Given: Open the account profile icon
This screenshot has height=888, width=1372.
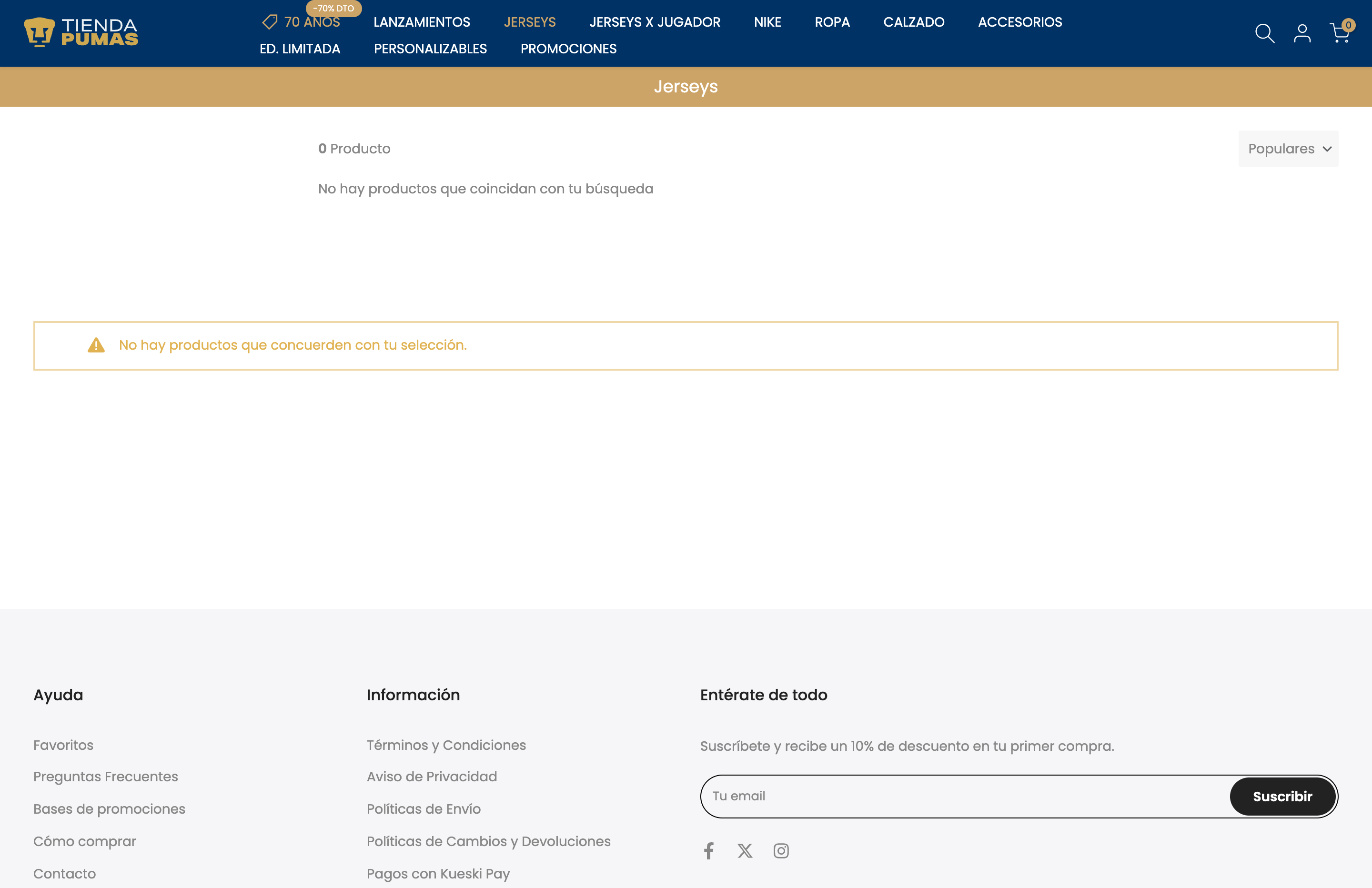Looking at the screenshot, I should (x=1302, y=33).
